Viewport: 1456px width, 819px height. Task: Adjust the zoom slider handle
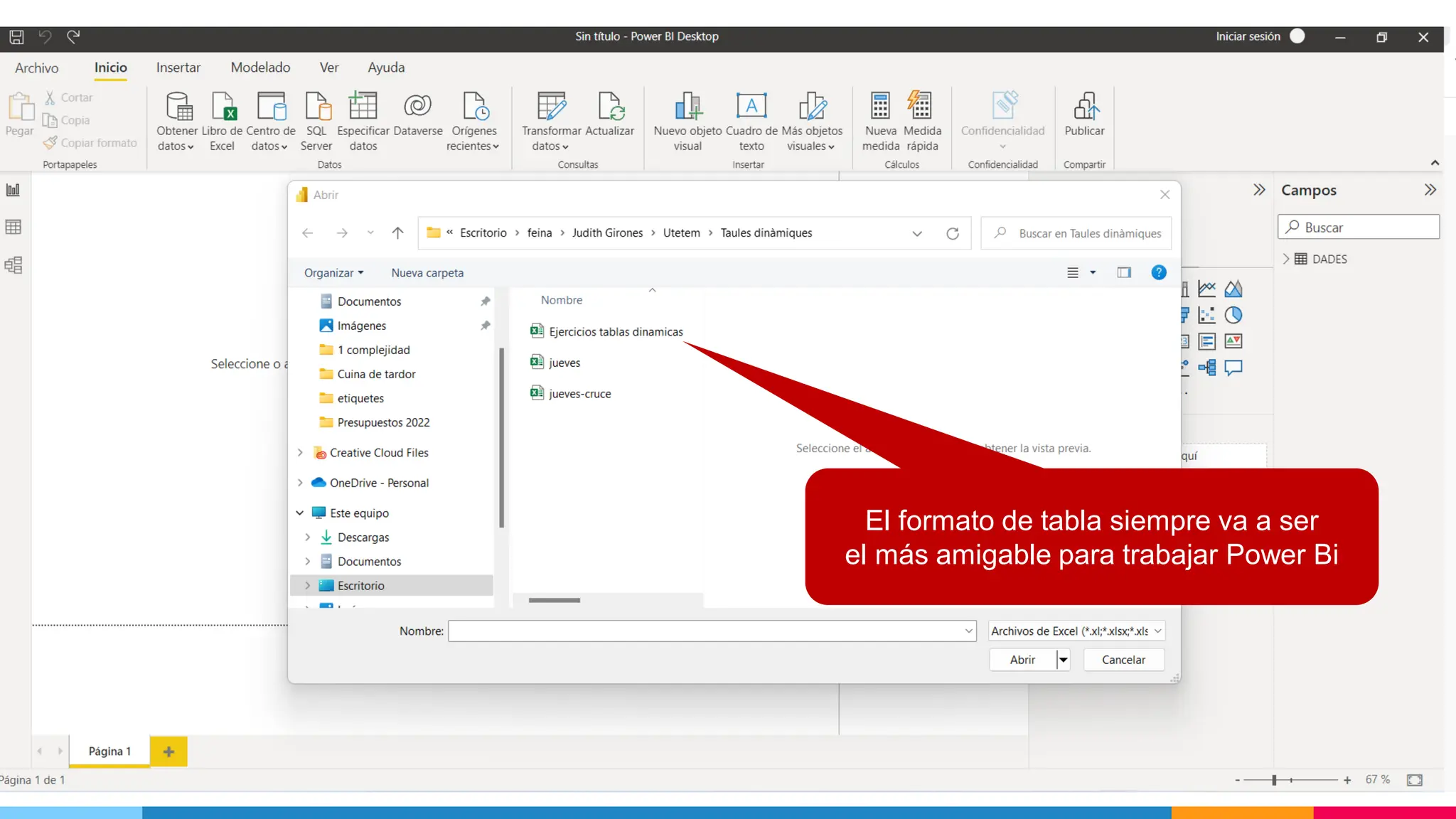pyautogui.click(x=1274, y=780)
